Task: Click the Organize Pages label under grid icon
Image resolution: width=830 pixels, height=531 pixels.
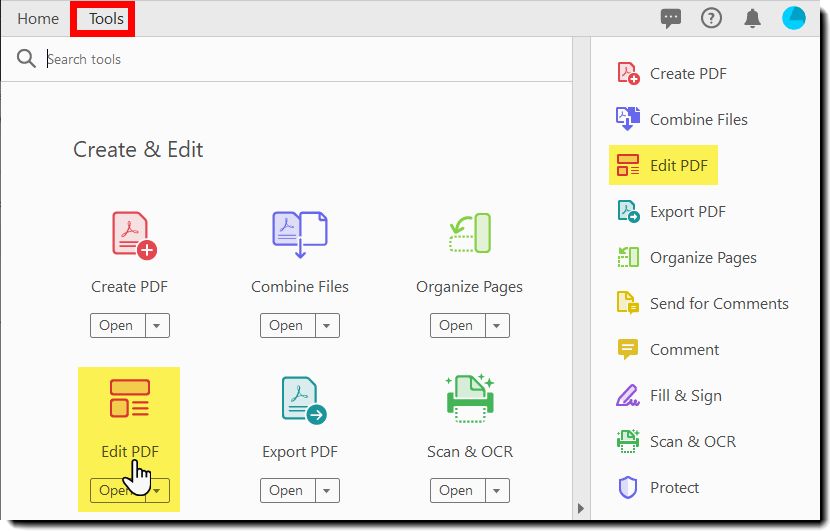Action: pos(469,287)
